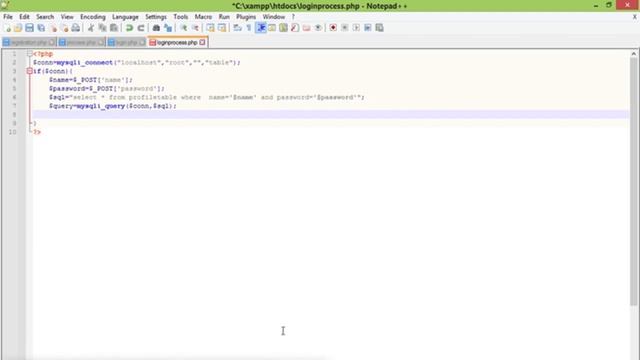640x360 pixels.
Task: Toggle the Word wrap toolbar icon
Action: pyautogui.click(x=237, y=28)
